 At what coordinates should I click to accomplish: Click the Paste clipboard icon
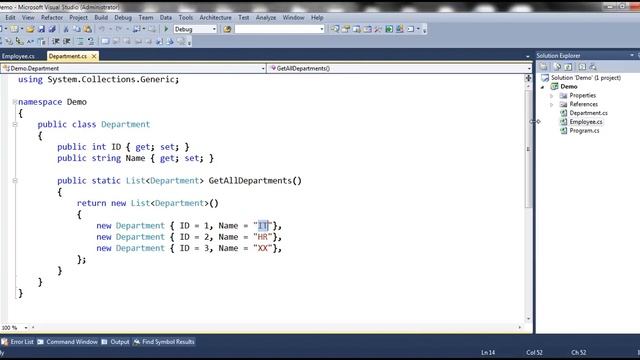(88, 29)
